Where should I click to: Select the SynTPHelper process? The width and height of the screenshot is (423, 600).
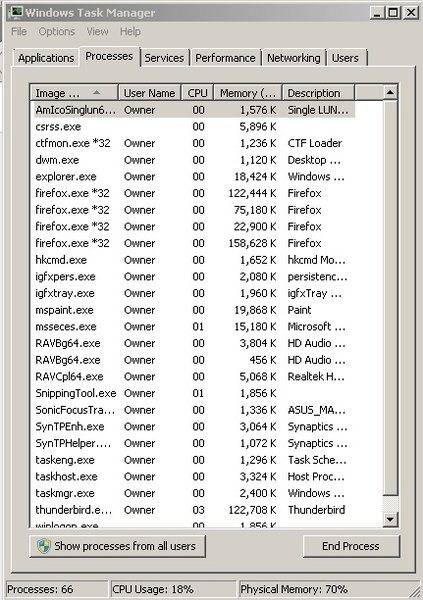[x=193, y=443]
